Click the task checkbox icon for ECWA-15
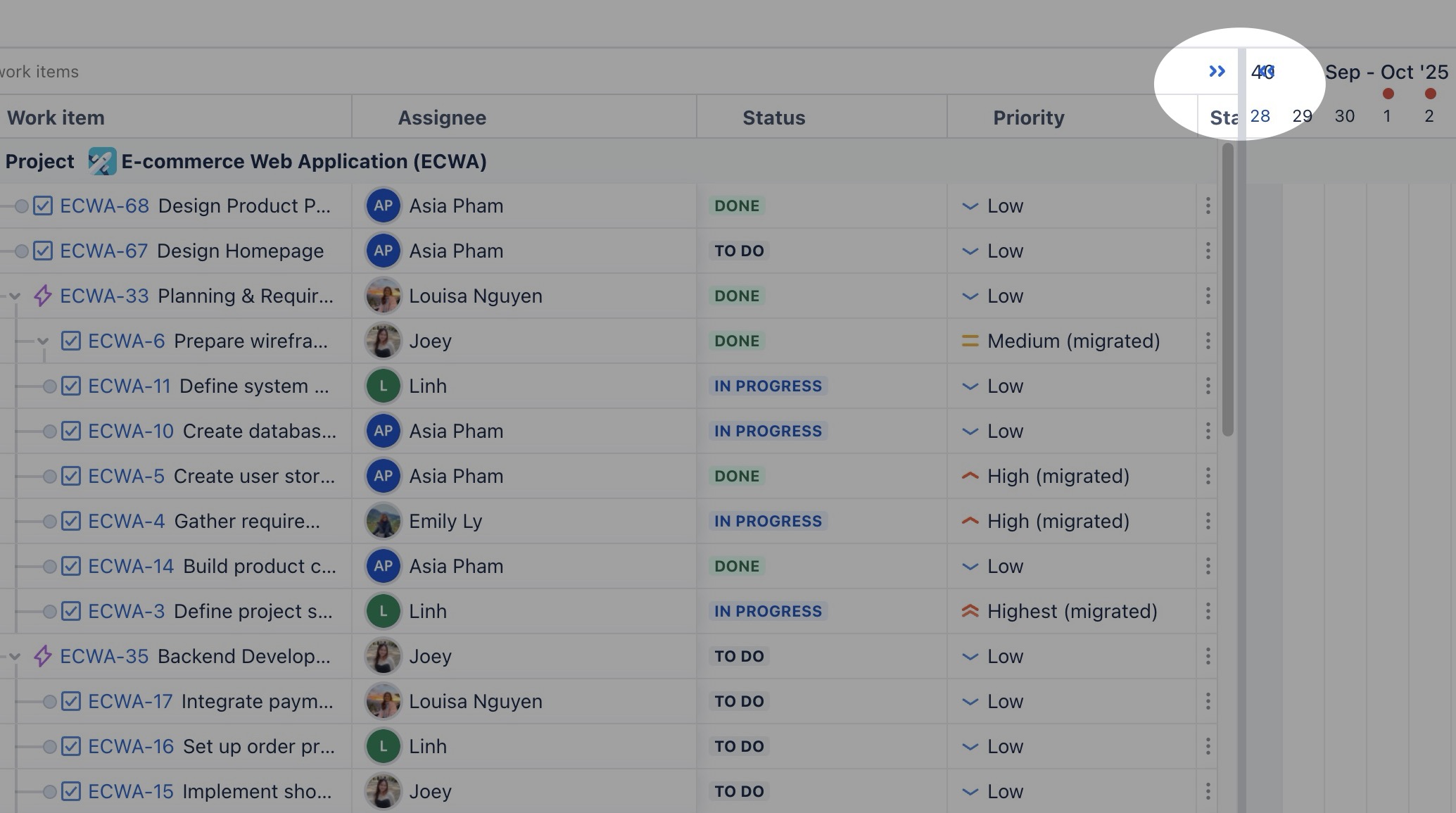This screenshot has width=1456, height=813. pos(71,791)
